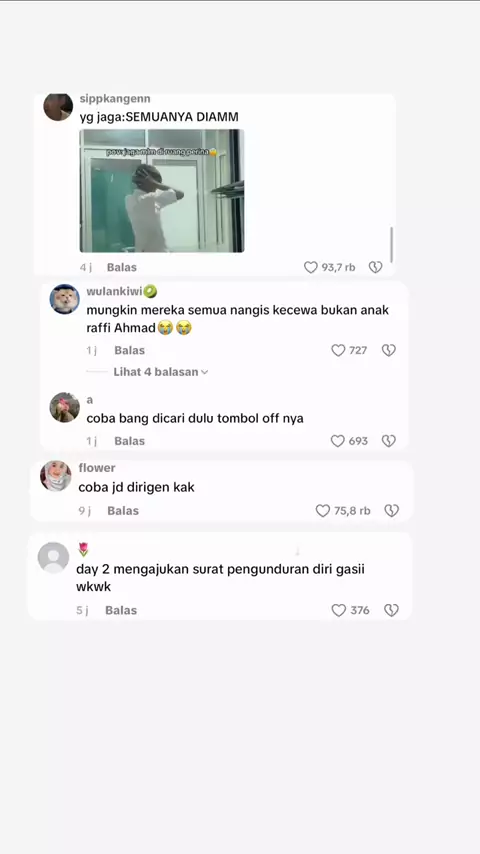Tap broken heart on wulankiwi's comment
This screenshot has height=854, width=480.
tap(388, 350)
